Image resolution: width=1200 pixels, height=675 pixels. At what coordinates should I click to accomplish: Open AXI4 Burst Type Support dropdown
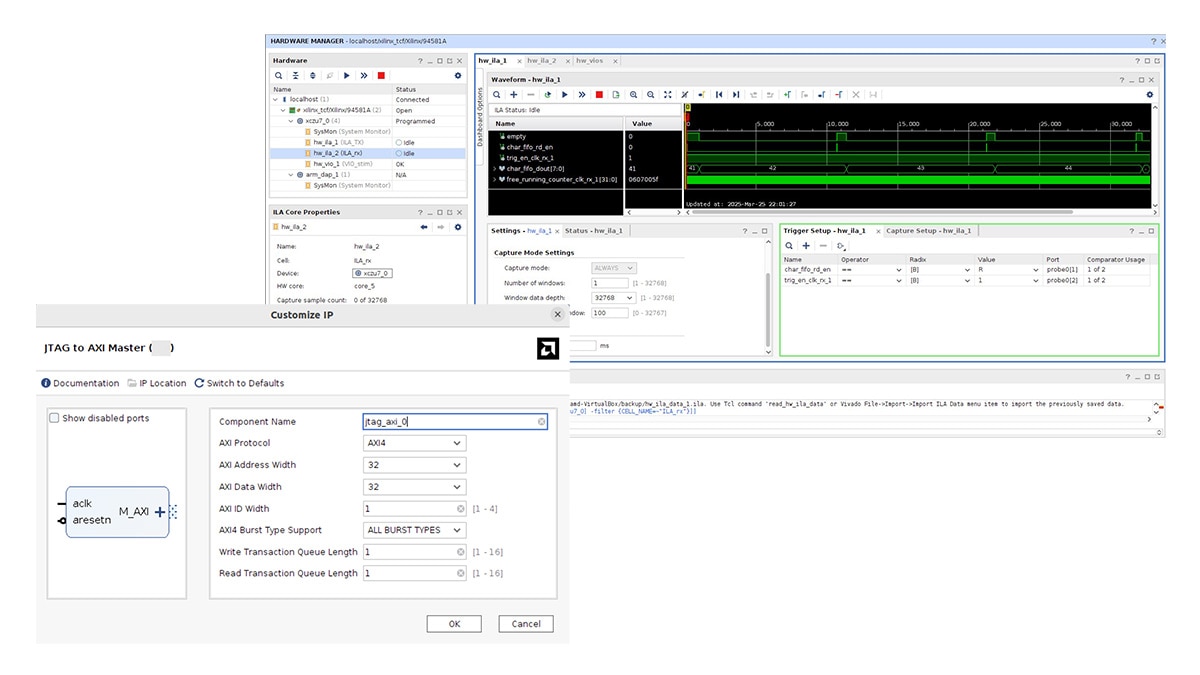coord(414,530)
